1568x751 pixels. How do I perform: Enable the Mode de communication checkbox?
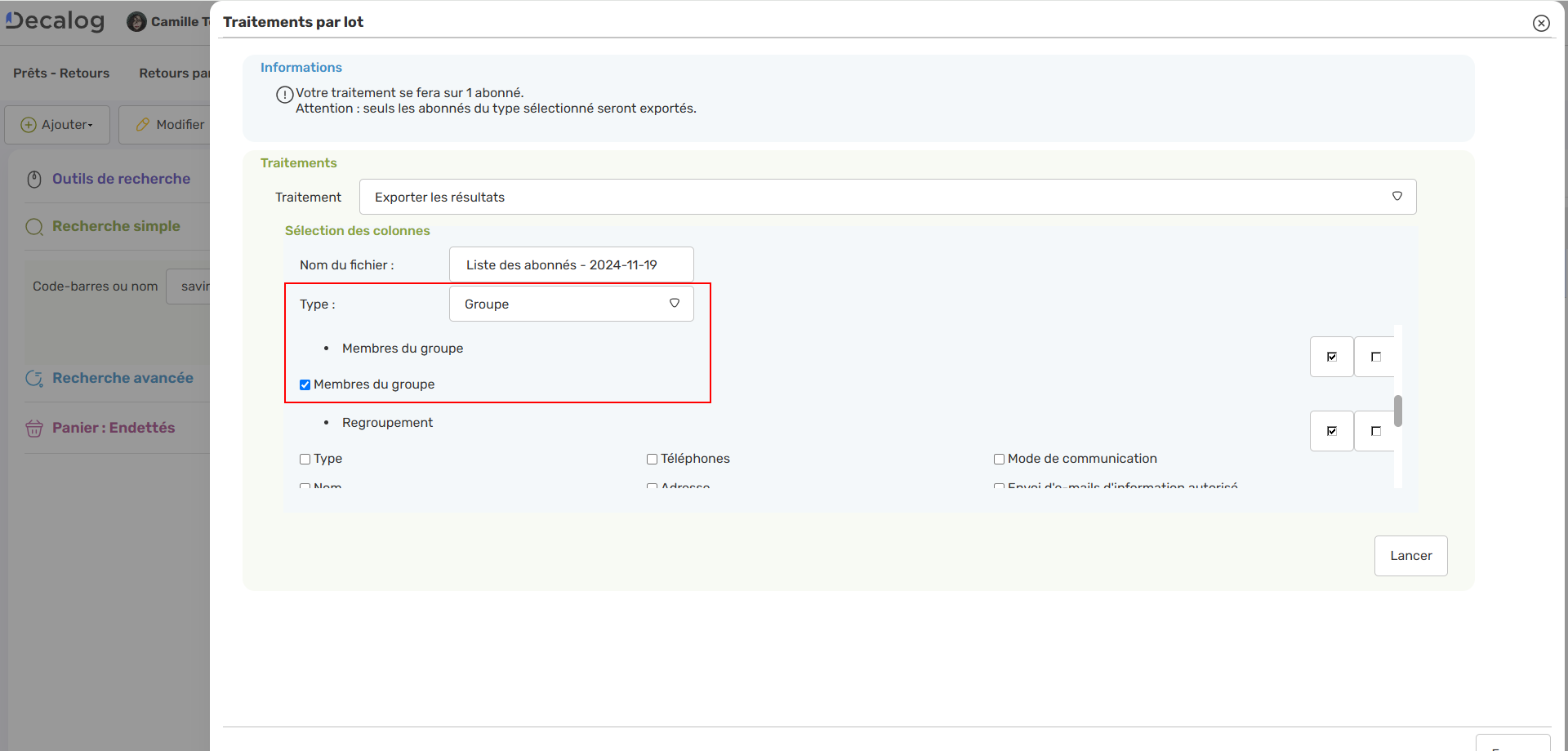click(999, 460)
